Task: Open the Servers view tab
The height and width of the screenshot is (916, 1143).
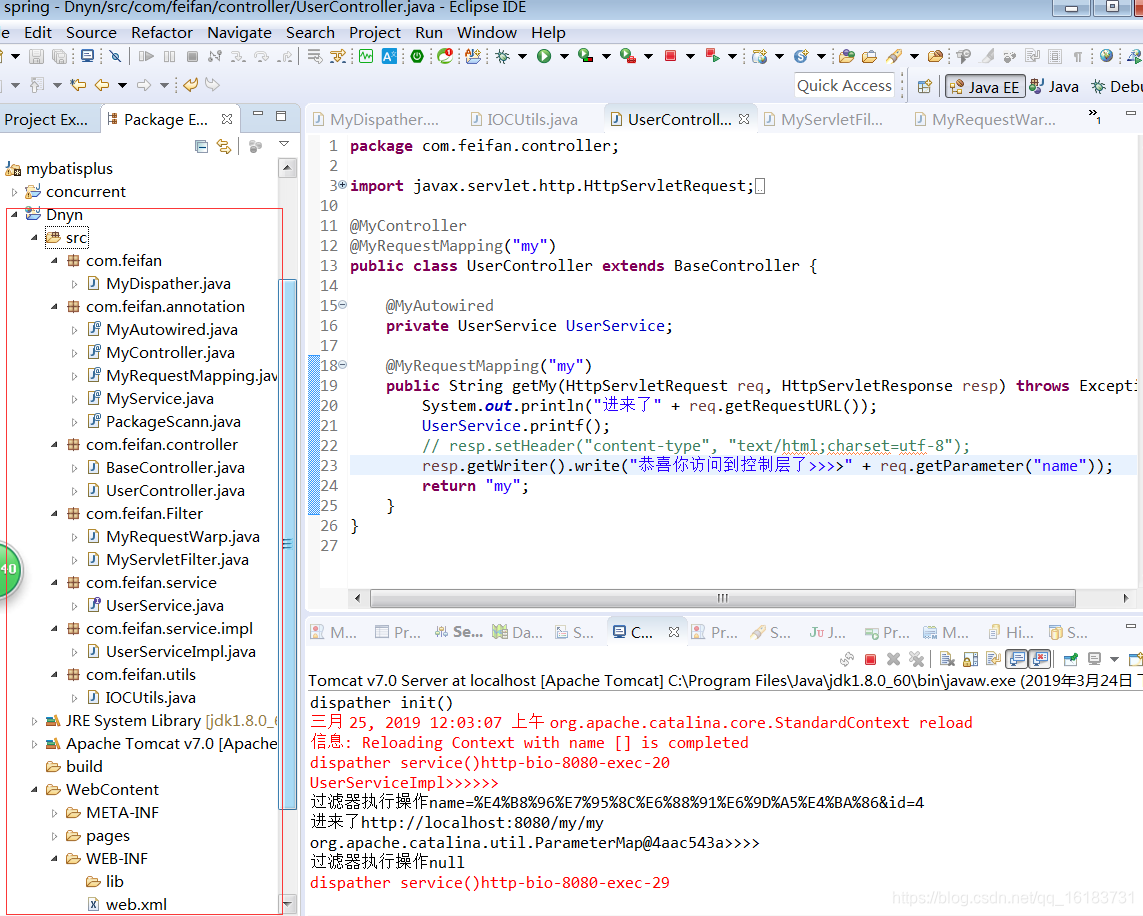Action: click(459, 633)
